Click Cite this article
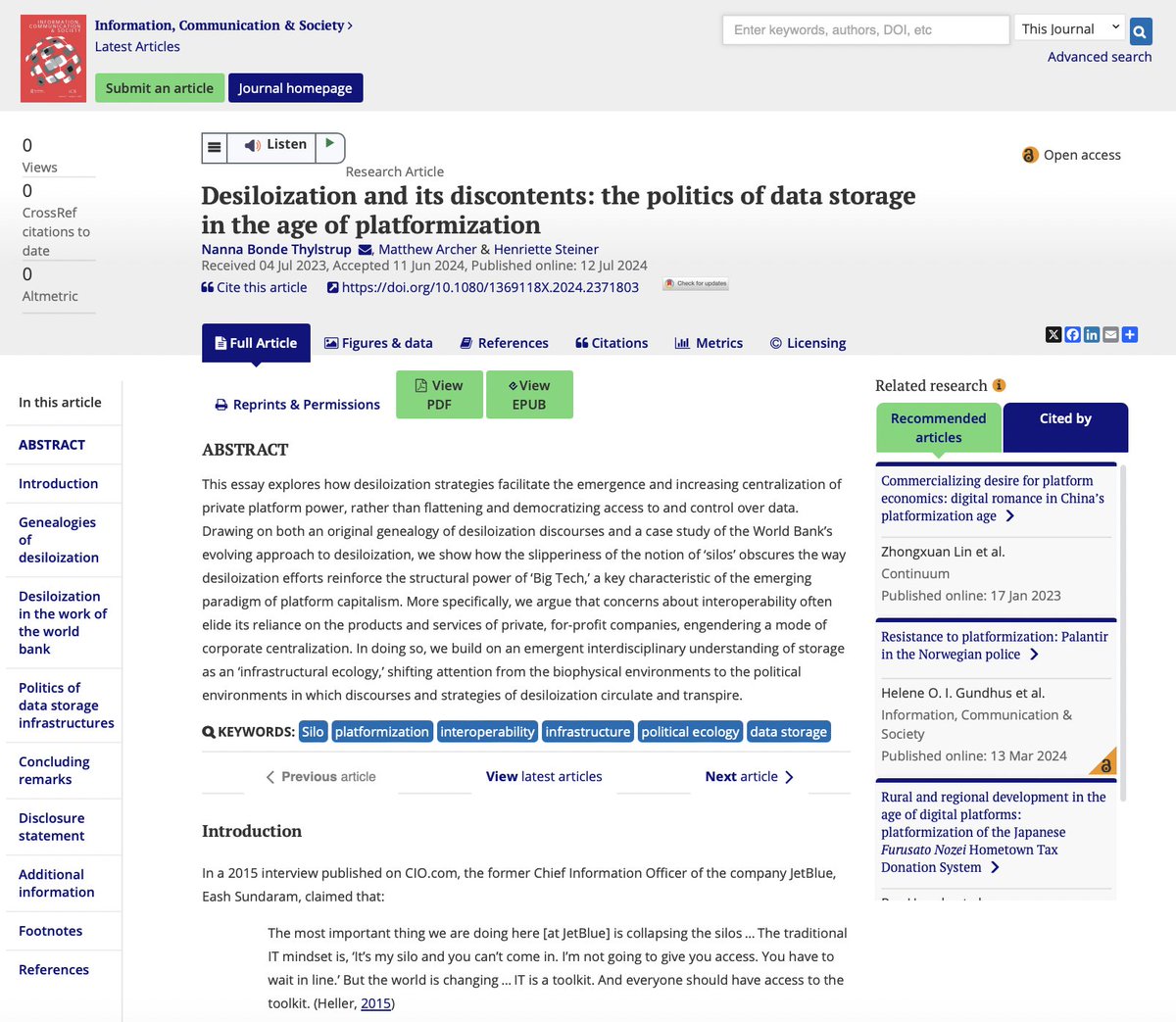 click(x=254, y=287)
